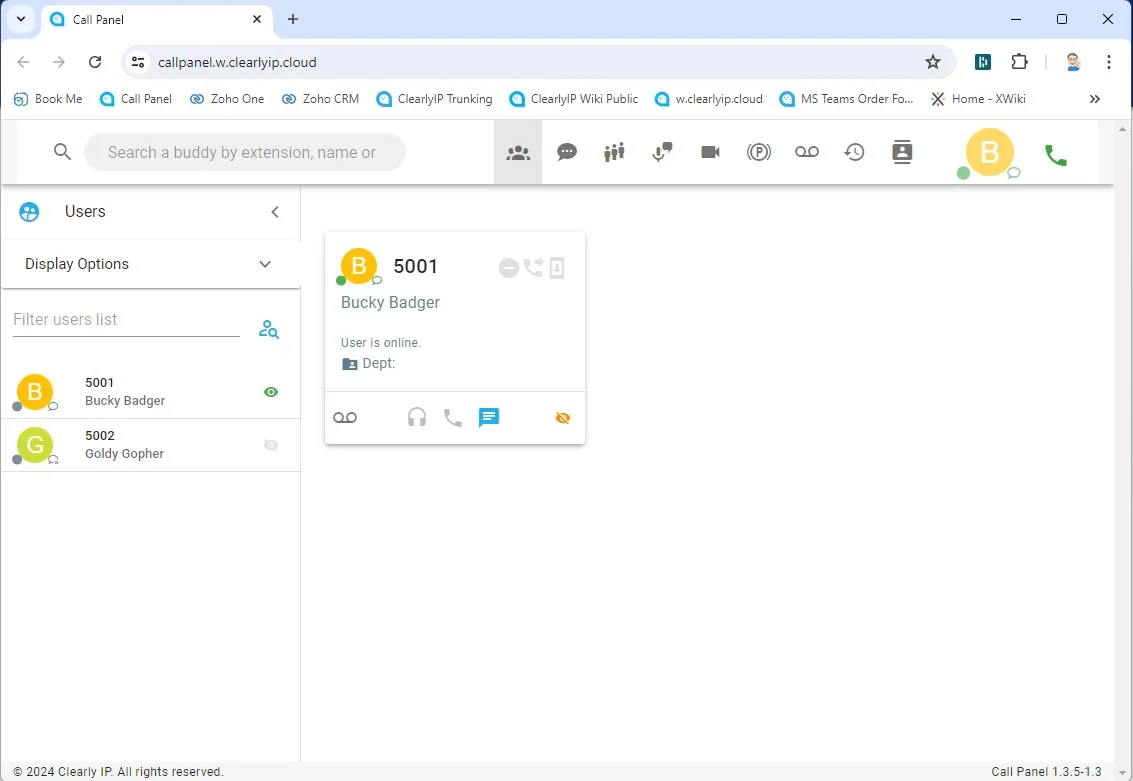Open the Call Panel bookmark
This screenshot has height=781, width=1133.
click(x=136, y=99)
